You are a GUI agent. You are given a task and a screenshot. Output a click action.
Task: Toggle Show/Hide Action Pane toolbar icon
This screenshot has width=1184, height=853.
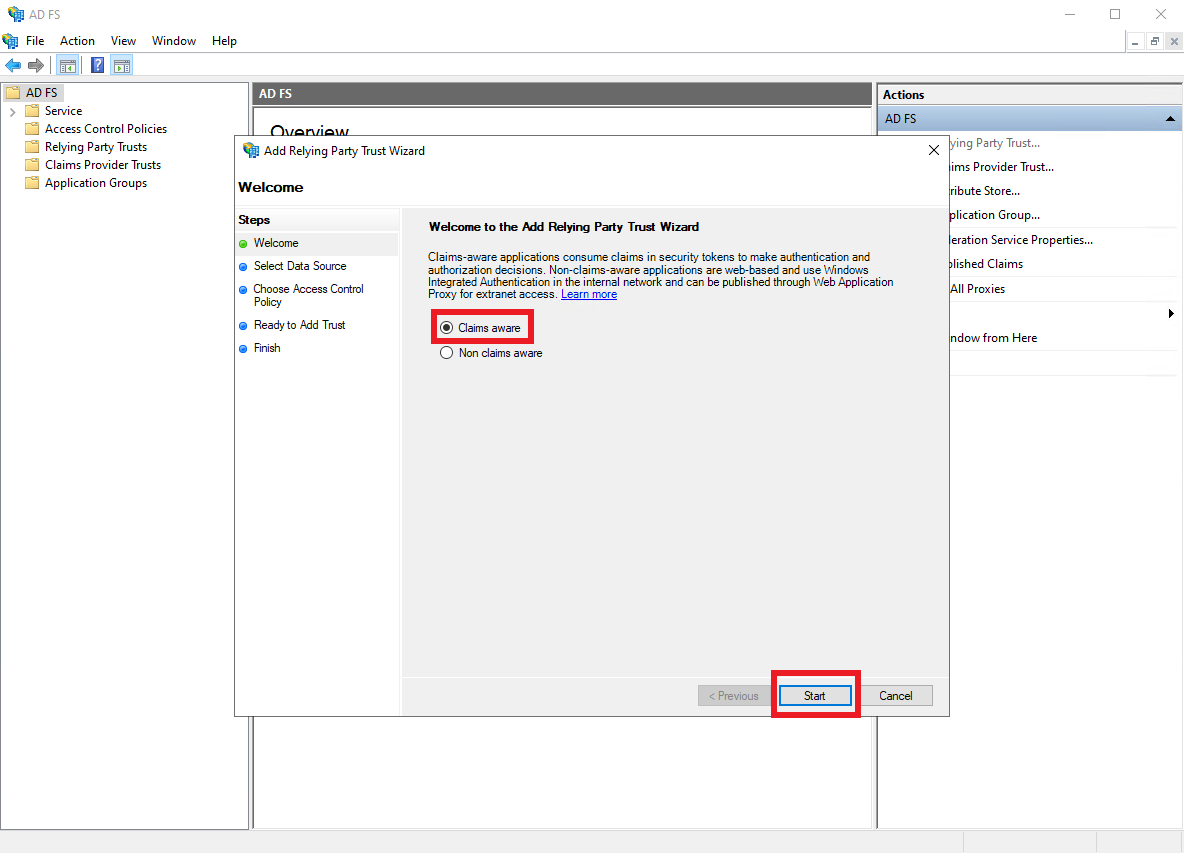[122, 66]
